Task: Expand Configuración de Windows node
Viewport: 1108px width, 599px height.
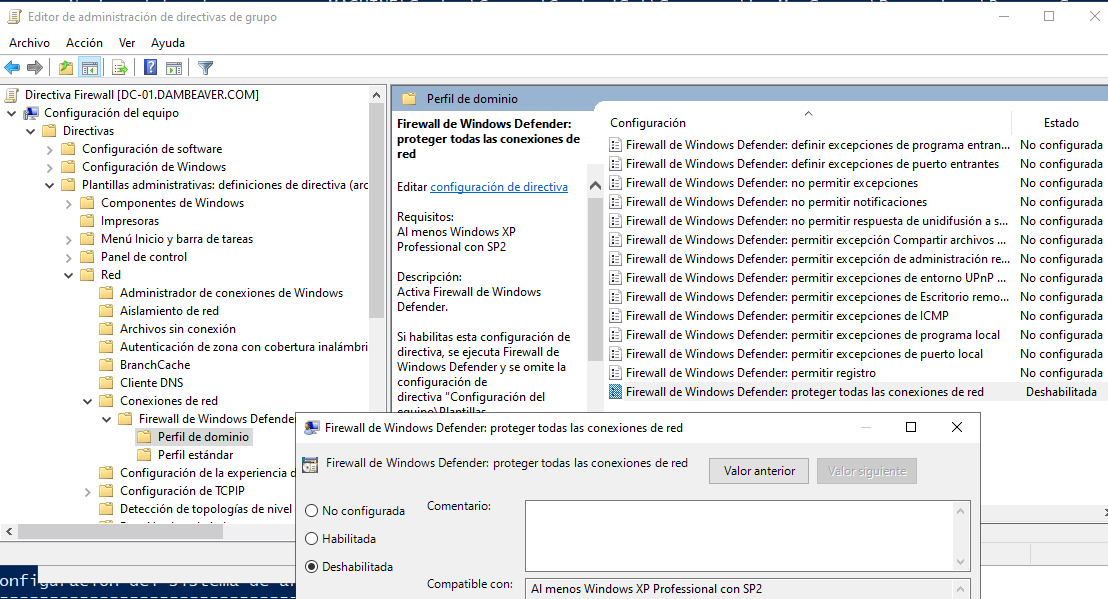Action: click(49, 167)
